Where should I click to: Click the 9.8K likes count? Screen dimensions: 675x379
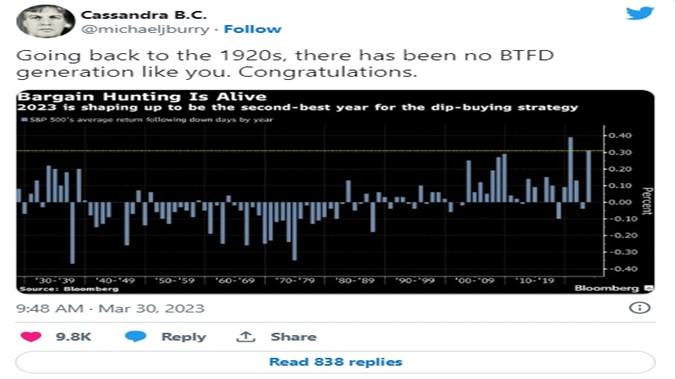coord(73,336)
